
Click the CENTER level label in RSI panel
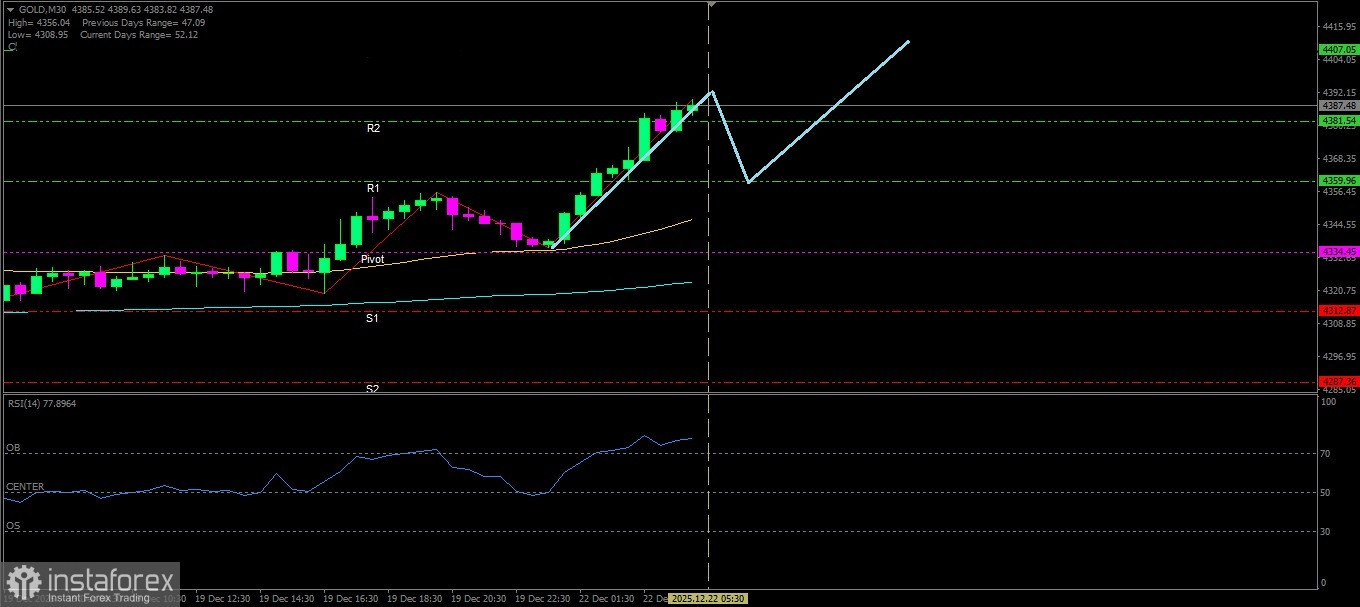click(25, 487)
